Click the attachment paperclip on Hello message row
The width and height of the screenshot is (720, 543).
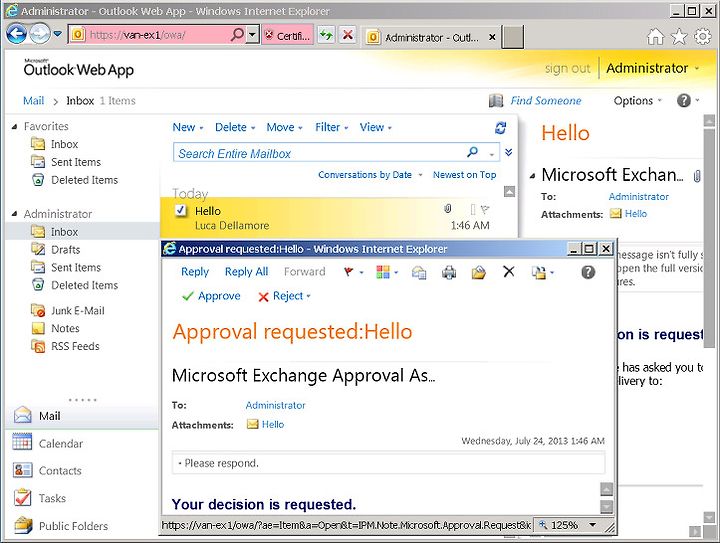coord(448,209)
